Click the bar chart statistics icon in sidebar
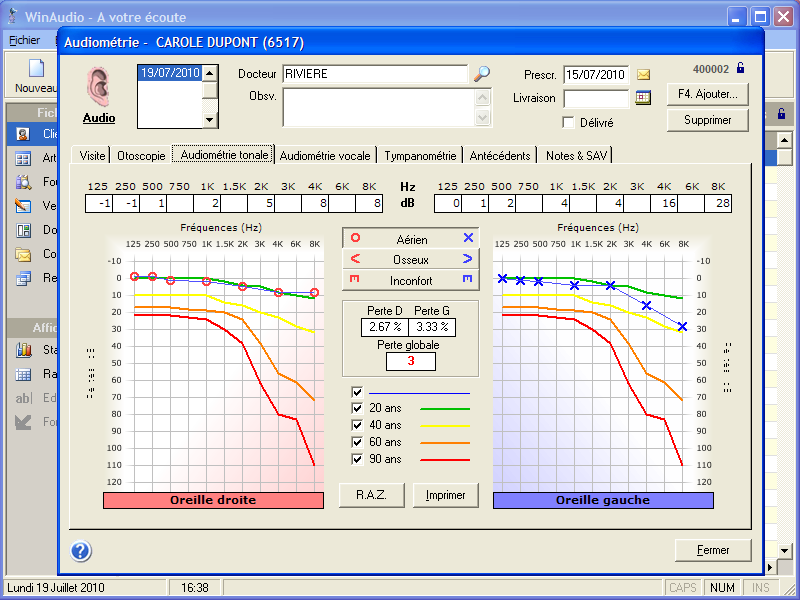The image size is (800, 600). (x=24, y=350)
